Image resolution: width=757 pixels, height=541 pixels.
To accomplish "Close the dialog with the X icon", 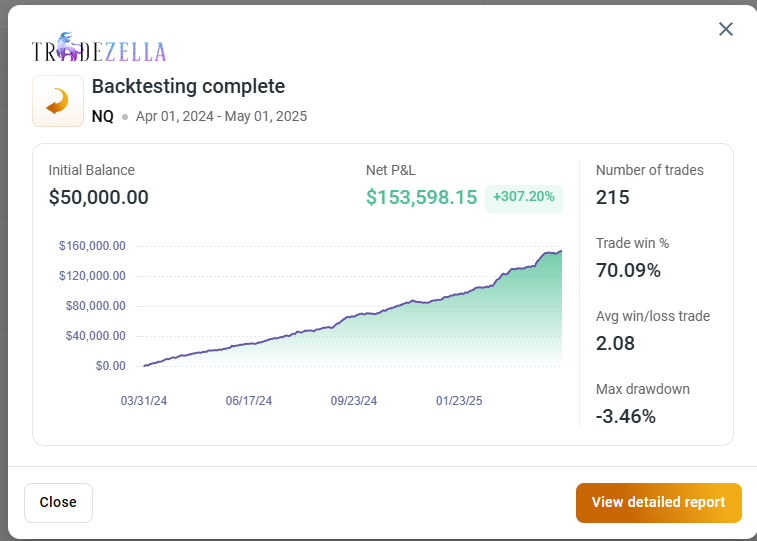I will coord(726,29).
